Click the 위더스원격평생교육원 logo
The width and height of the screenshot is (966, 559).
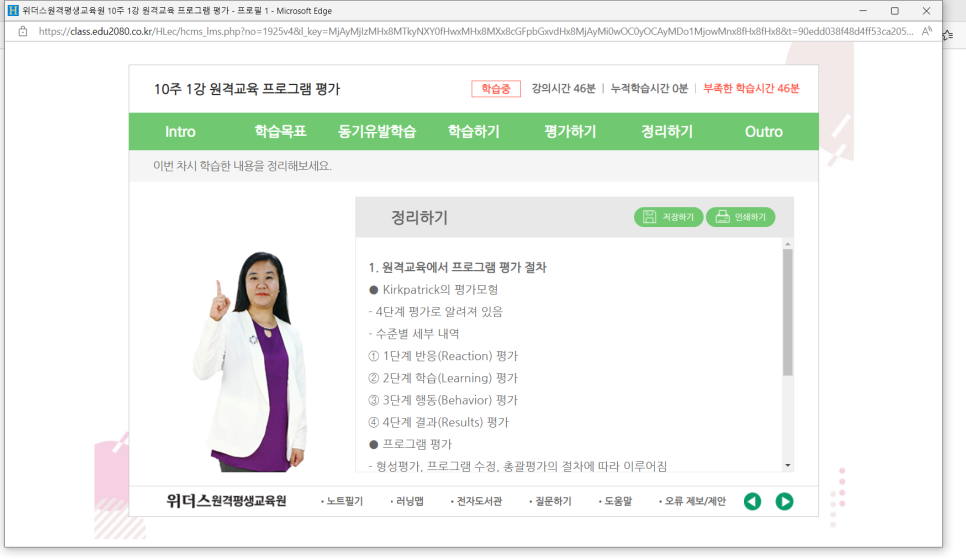click(x=226, y=501)
